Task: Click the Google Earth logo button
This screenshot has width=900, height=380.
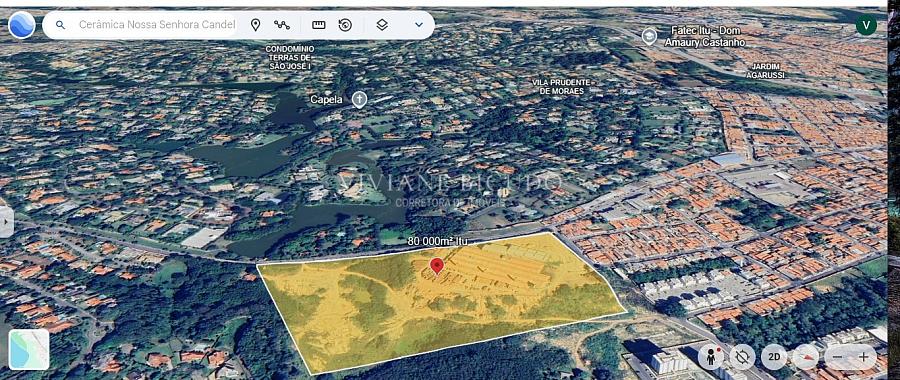Action: (x=22, y=25)
